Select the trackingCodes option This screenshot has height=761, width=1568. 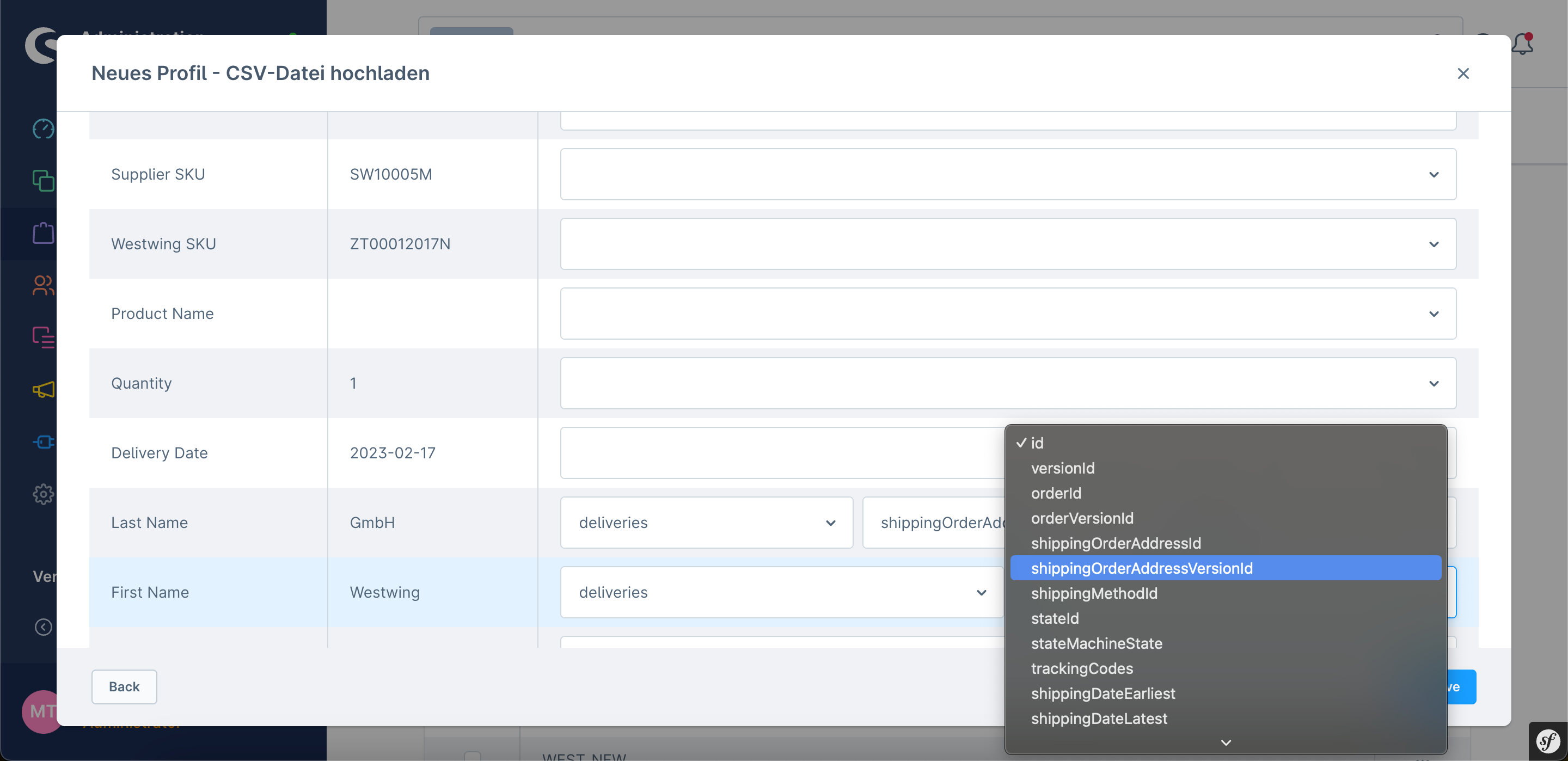point(1226,668)
